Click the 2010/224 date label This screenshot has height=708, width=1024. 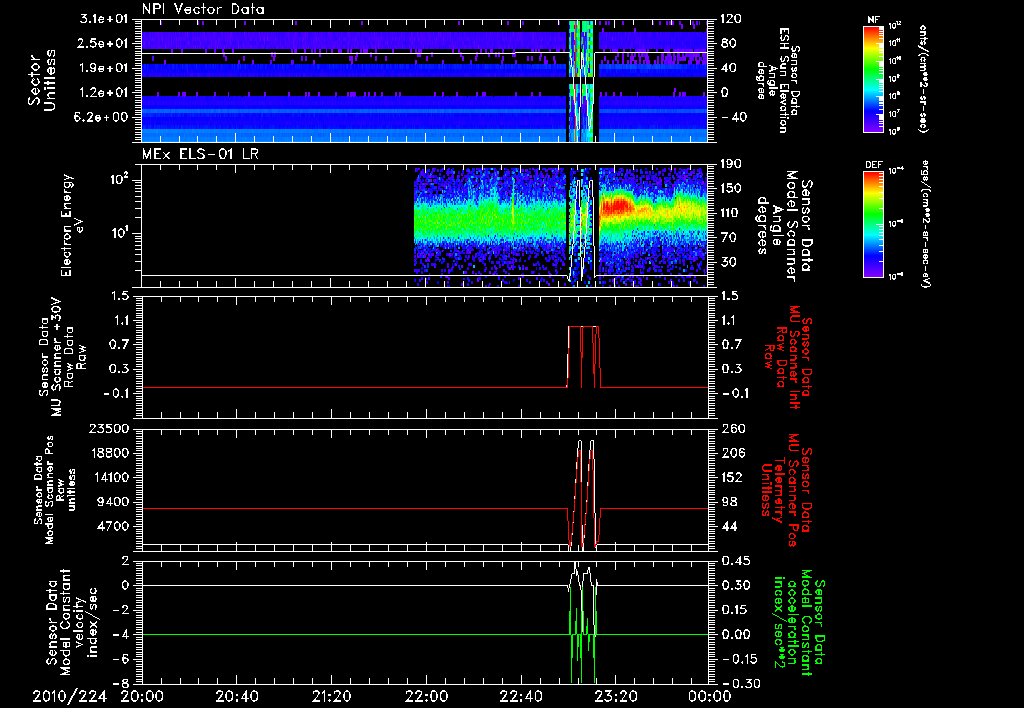(x=70, y=696)
